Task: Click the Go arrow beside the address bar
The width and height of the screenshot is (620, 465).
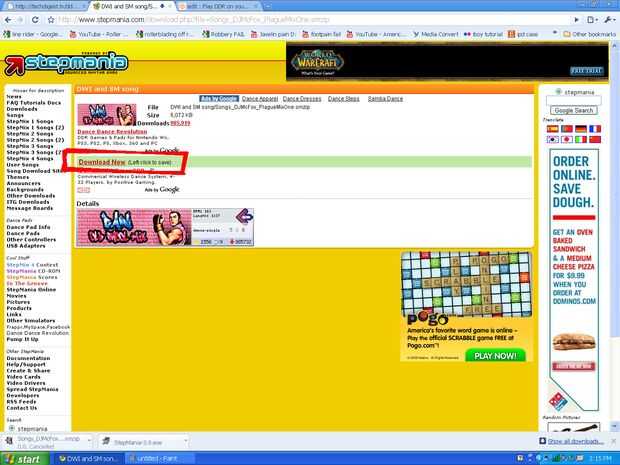Action: [x=577, y=20]
